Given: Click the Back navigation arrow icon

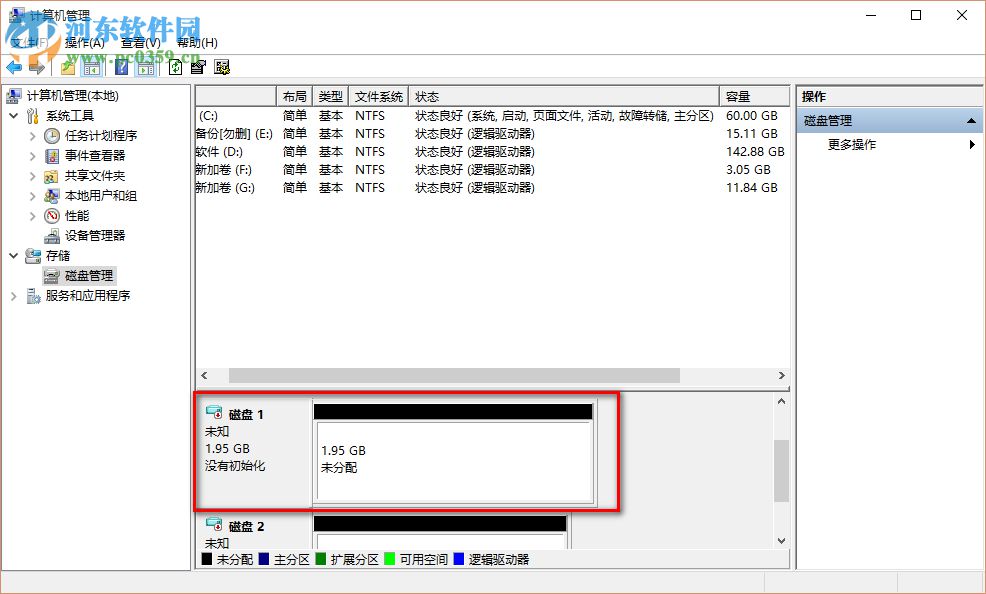Looking at the screenshot, I should point(13,67).
